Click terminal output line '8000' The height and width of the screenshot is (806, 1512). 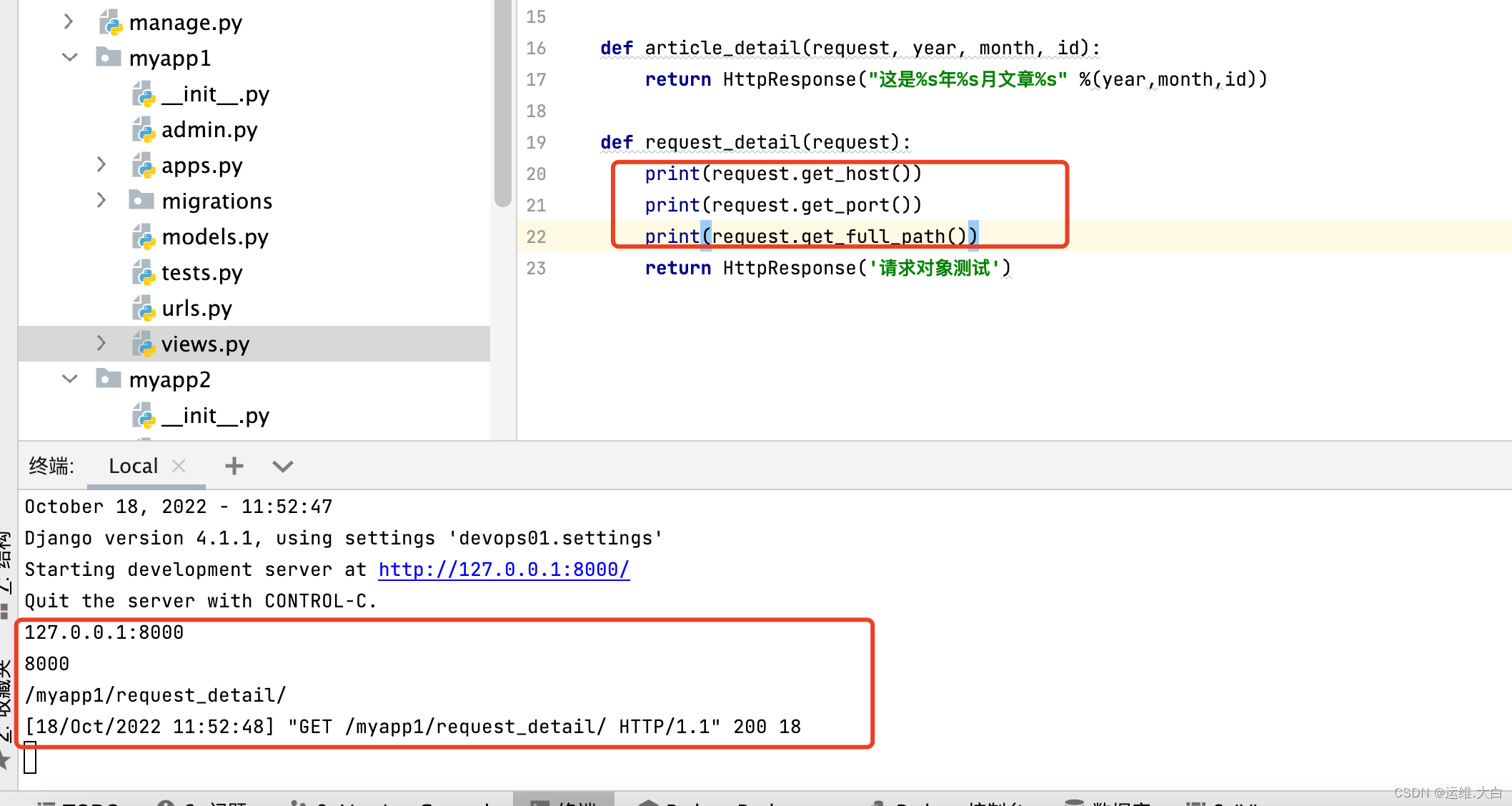point(47,664)
